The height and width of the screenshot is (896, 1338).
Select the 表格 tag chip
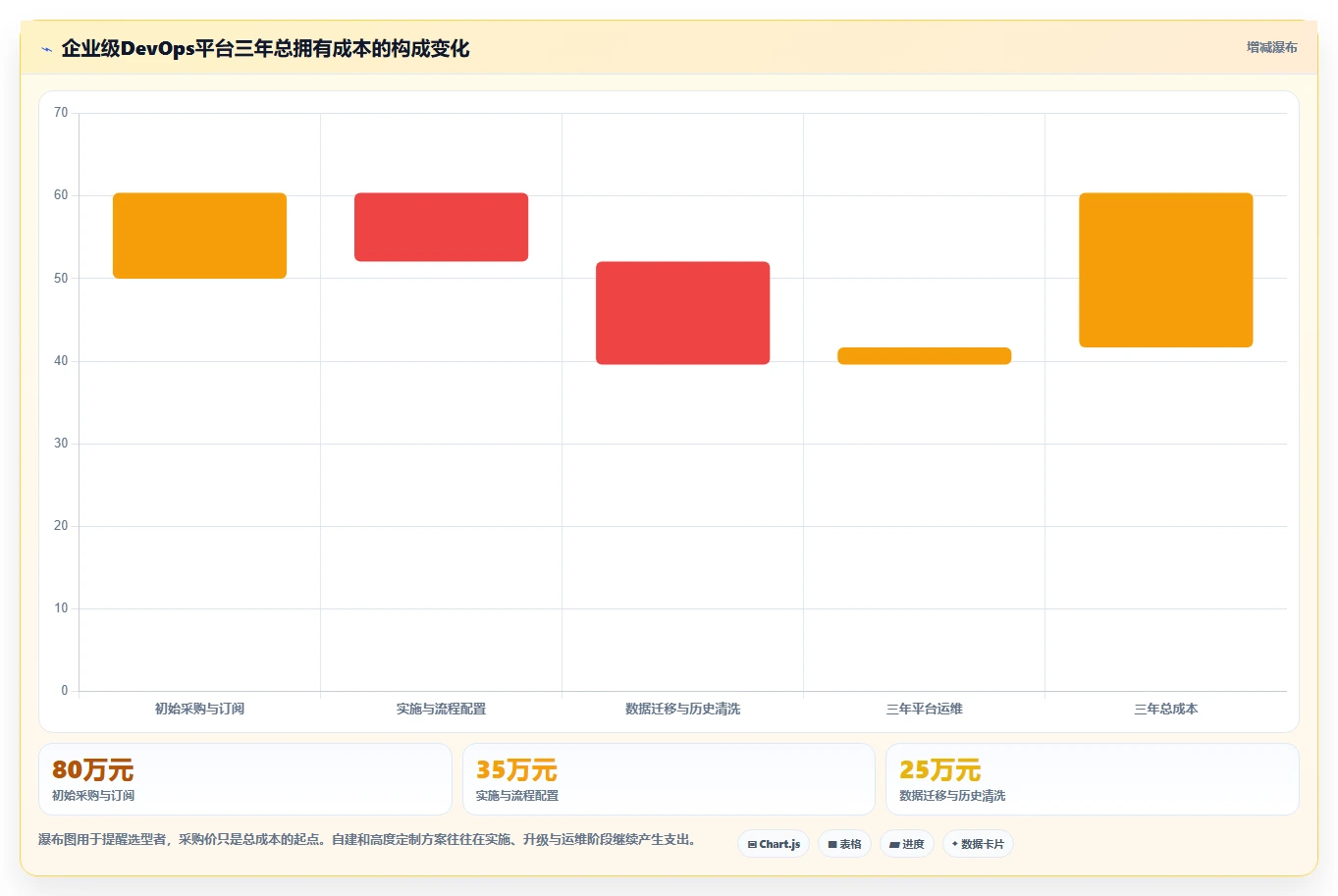tap(844, 844)
